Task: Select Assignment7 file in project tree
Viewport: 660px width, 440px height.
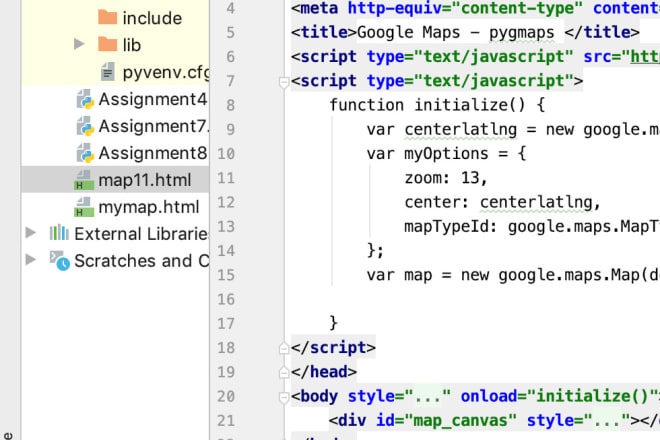Action: [x=152, y=126]
